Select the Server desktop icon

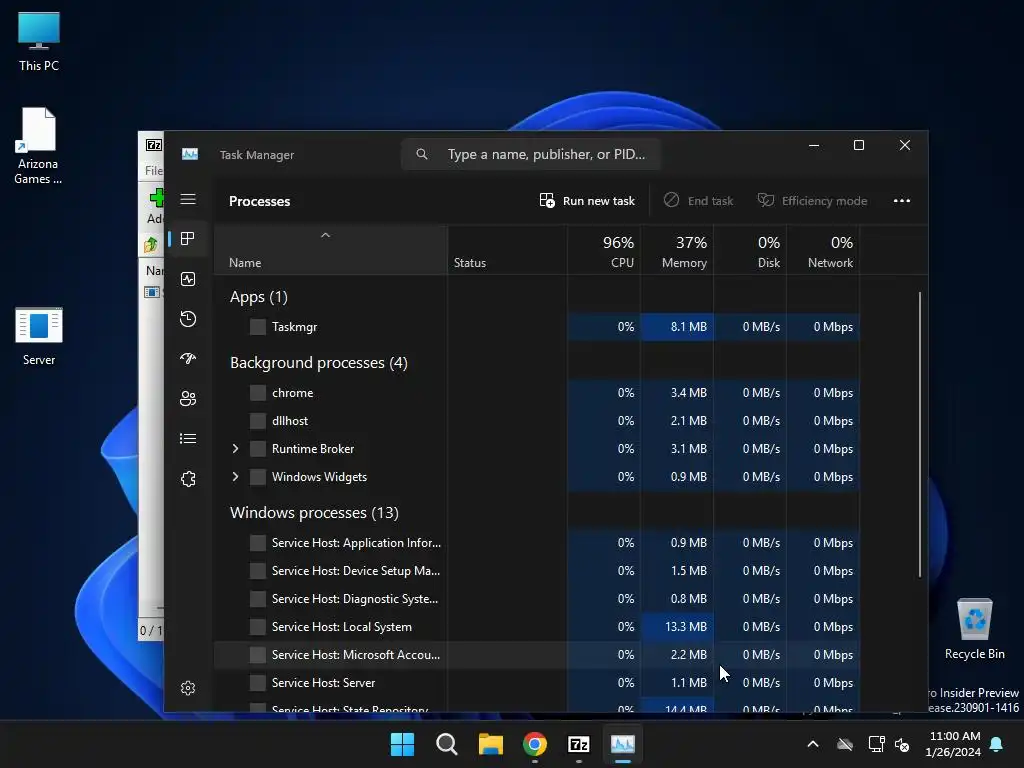(x=39, y=336)
